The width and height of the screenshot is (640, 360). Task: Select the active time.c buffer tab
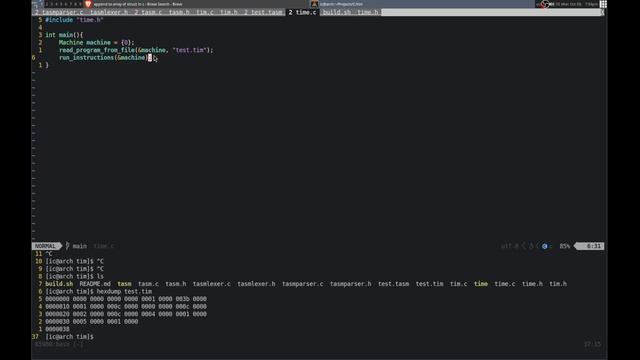pos(302,12)
